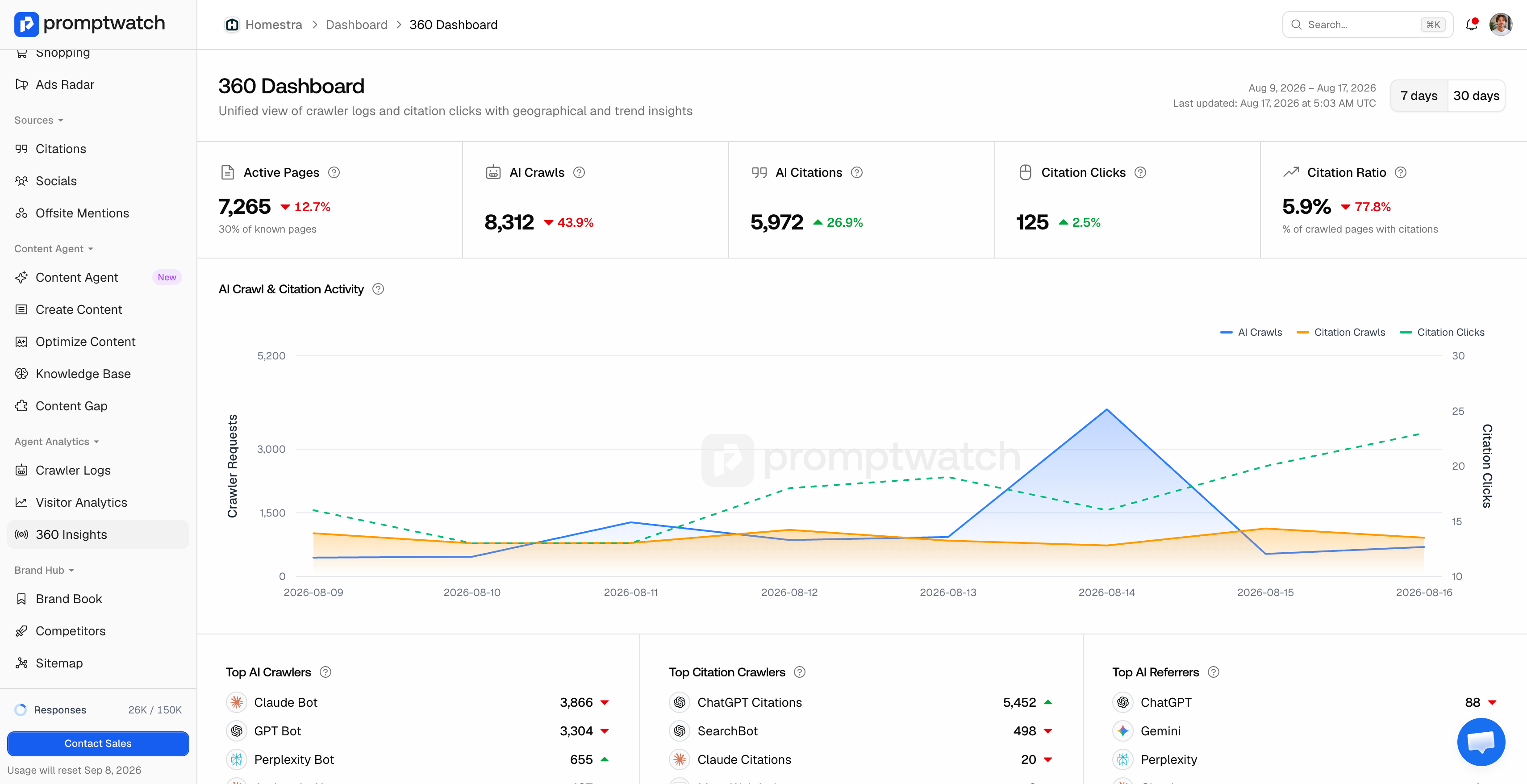
Task: Toggle Citation Clicks legend series
Action: pos(1442,333)
